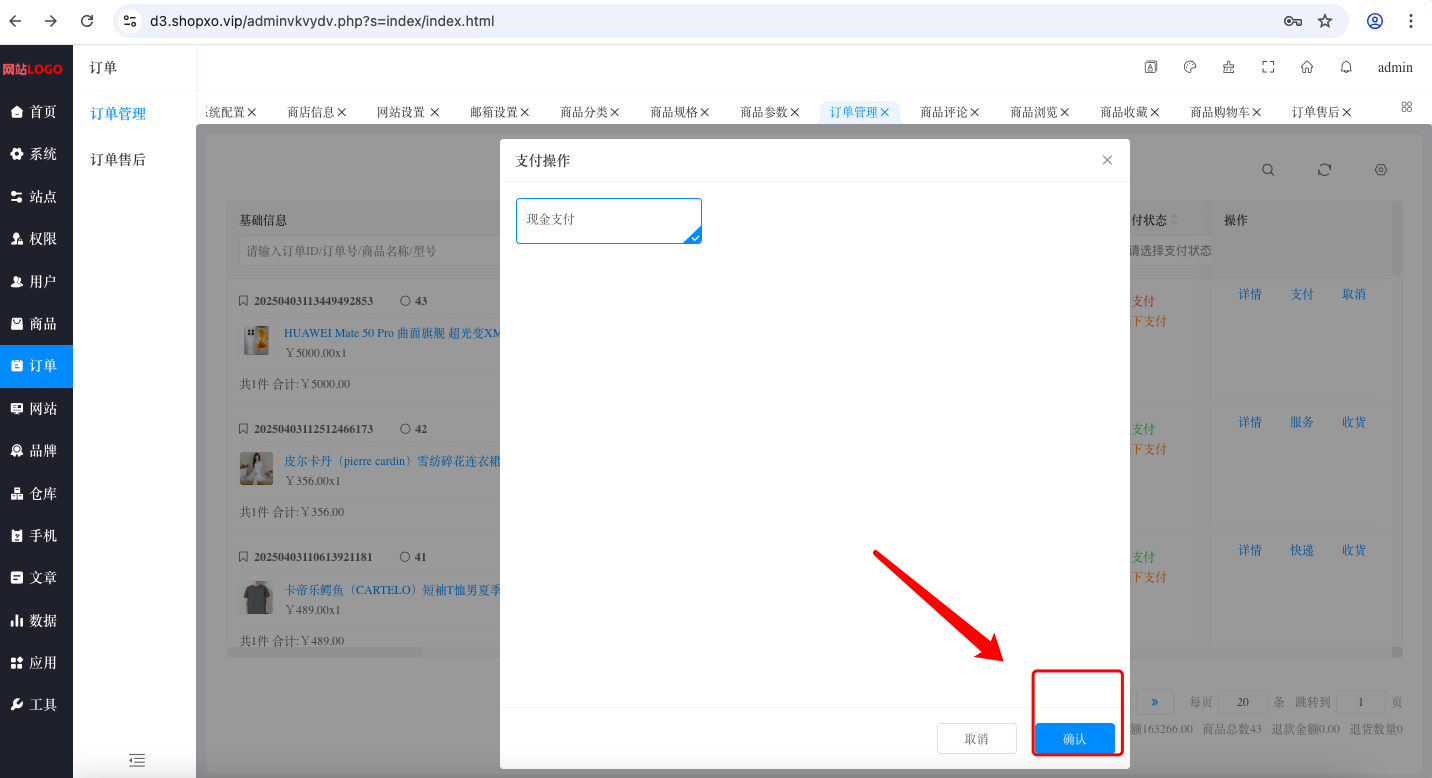This screenshot has width=1432, height=778.
Task: Switch to 商品购物车 tab
Action: pyautogui.click(x=1220, y=112)
